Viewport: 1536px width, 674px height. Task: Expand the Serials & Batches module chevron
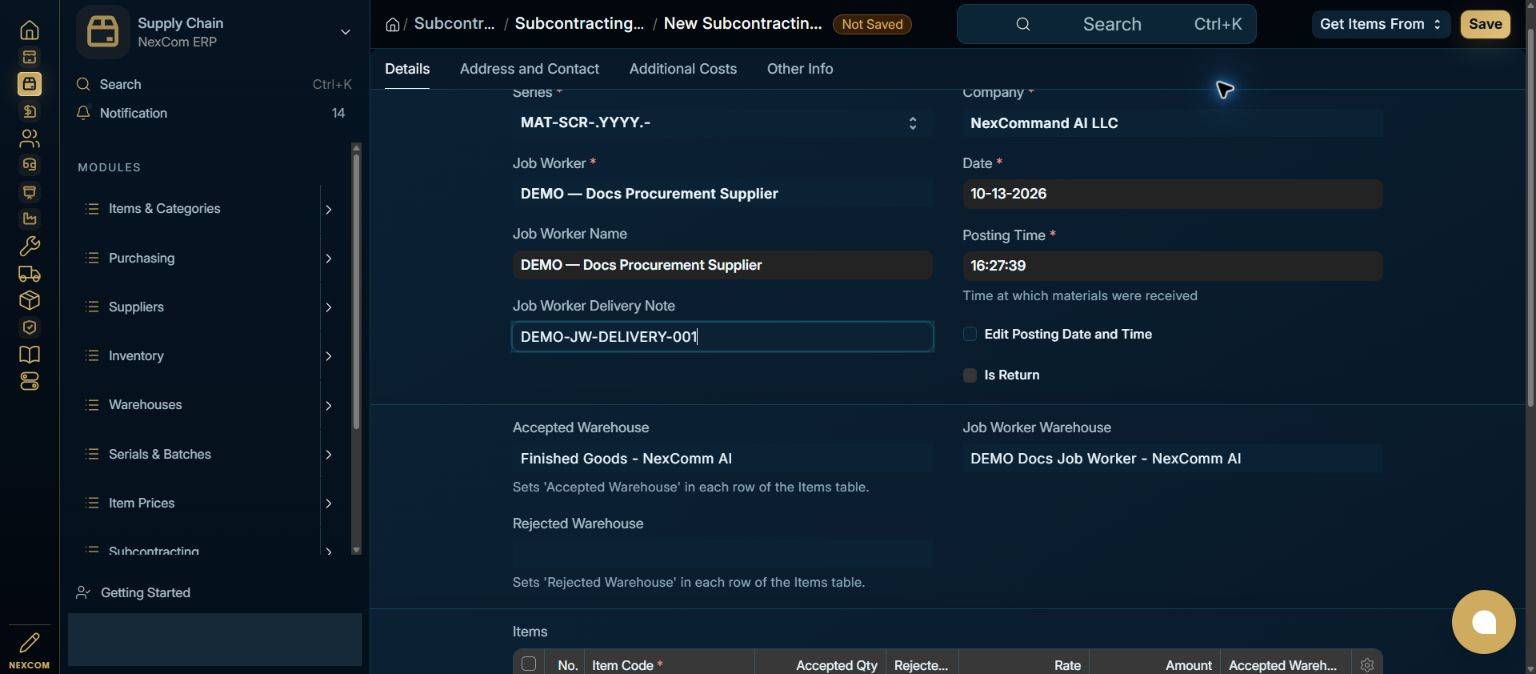tap(328, 454)
